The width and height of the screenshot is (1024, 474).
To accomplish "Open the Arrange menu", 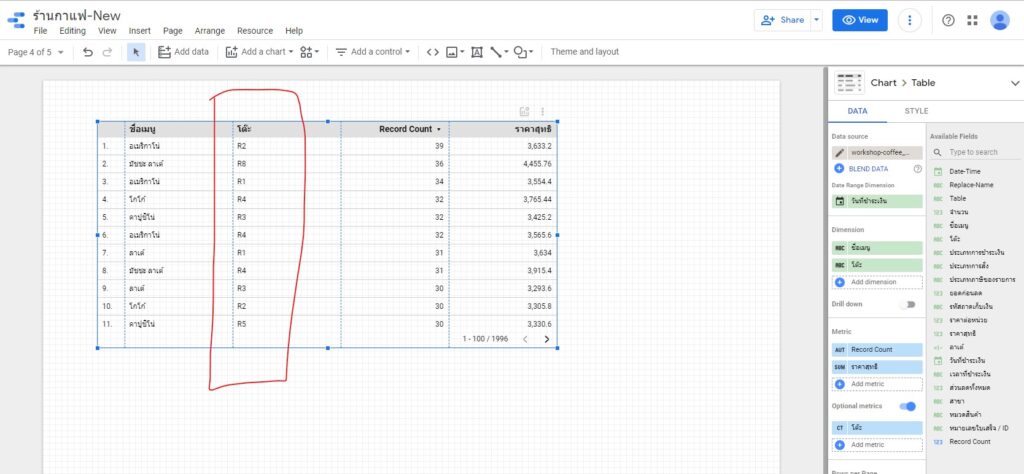I will (210, 31).
